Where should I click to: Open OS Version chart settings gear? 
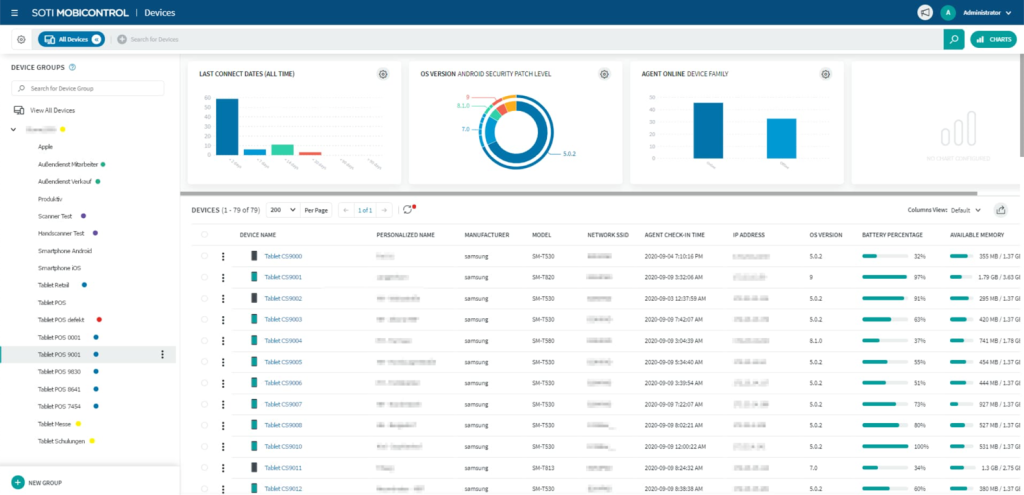605,74
